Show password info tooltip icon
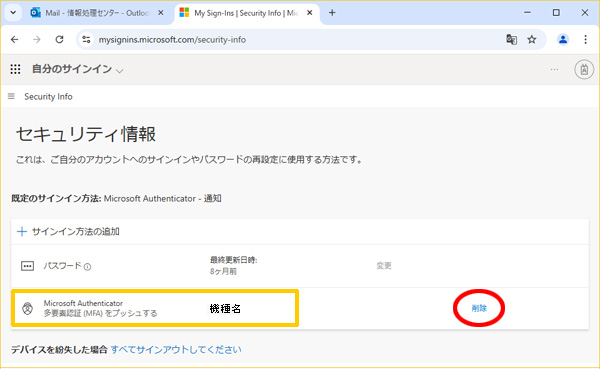The image size is (600, 369). coord(88,267)
